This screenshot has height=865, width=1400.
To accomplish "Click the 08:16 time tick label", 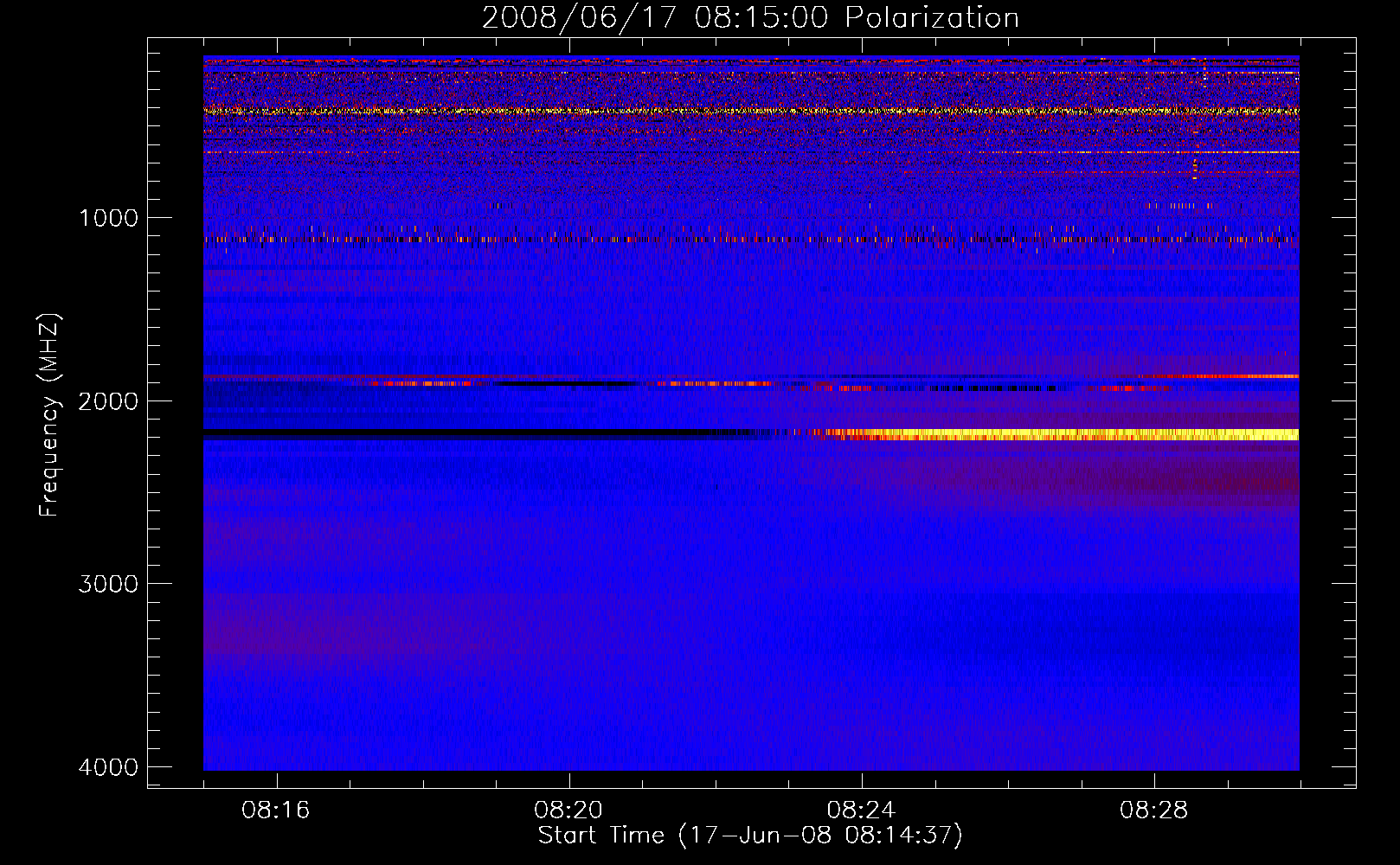I will [276, 811].
